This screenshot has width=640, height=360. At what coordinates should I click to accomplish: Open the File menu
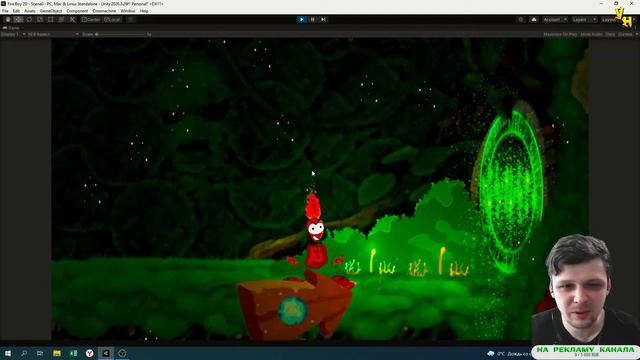(5, 11)
